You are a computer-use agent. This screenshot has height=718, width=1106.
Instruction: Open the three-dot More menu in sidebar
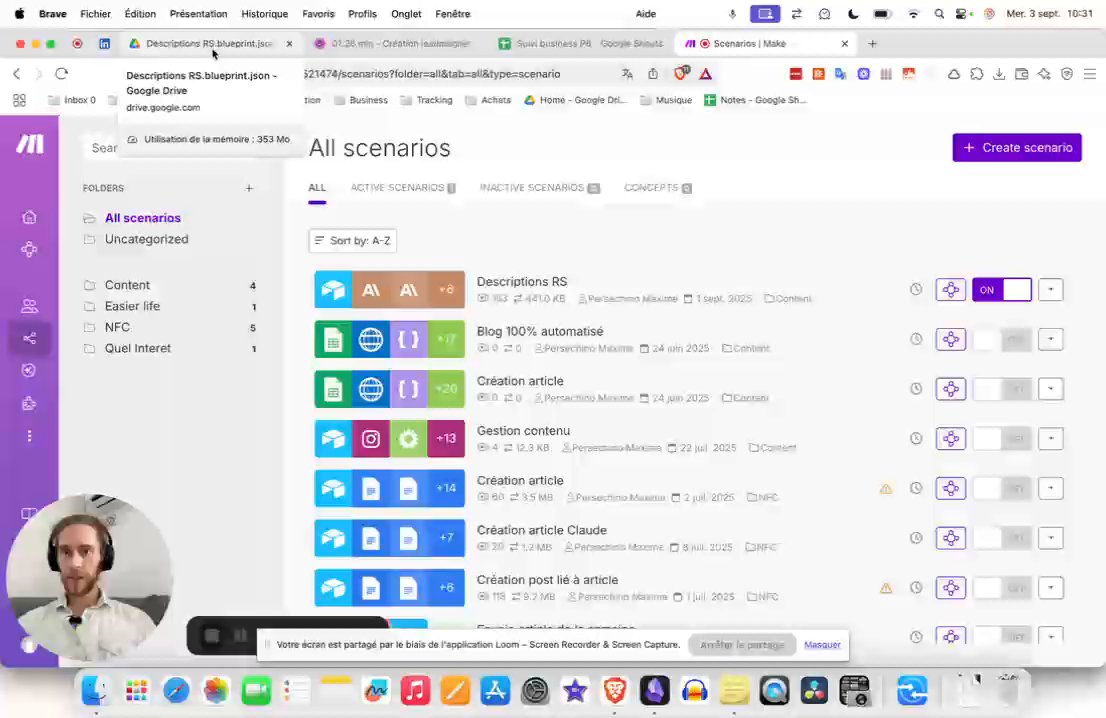pos(29,436)
